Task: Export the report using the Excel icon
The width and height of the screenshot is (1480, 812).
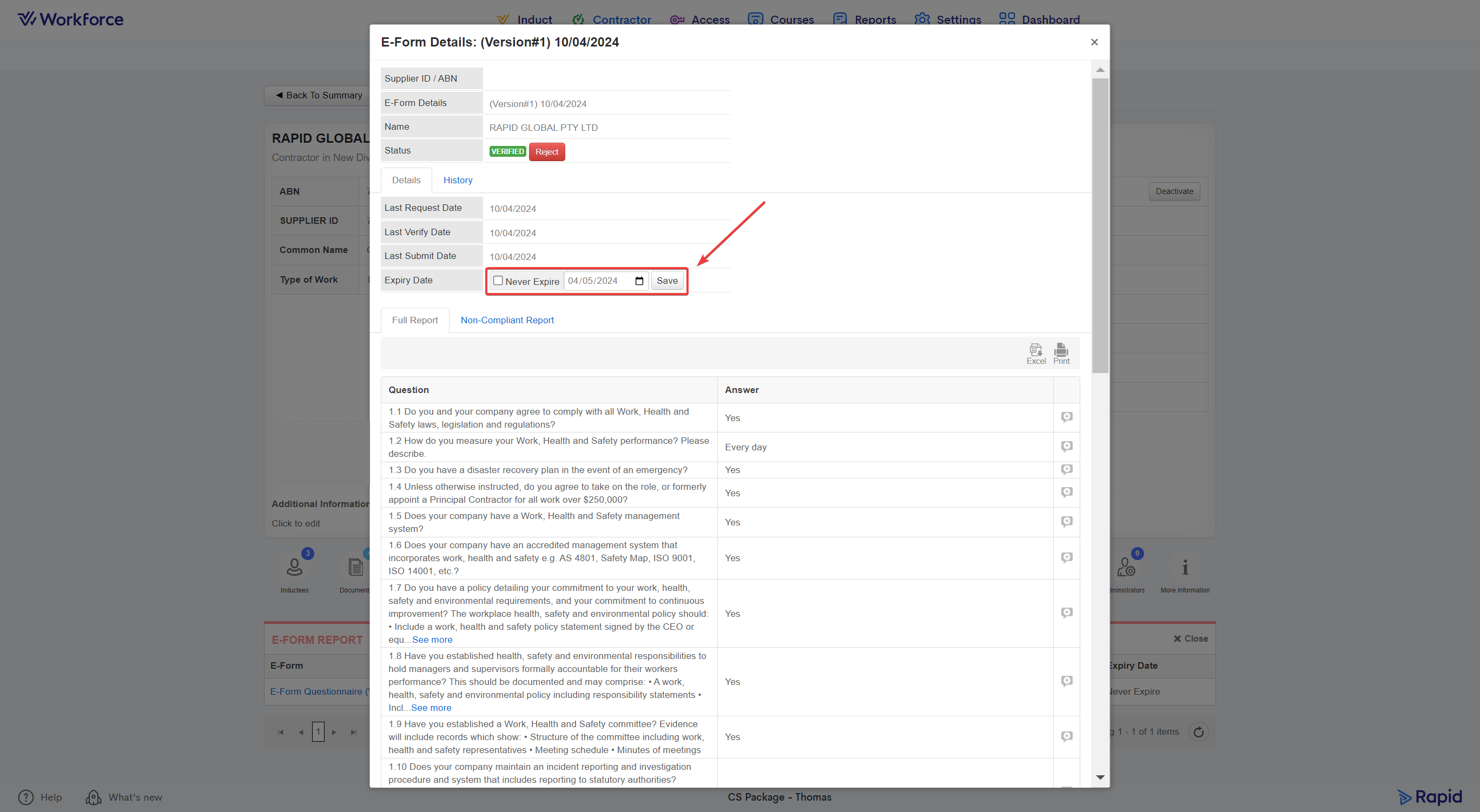Action: click(x=1035, y=353)
